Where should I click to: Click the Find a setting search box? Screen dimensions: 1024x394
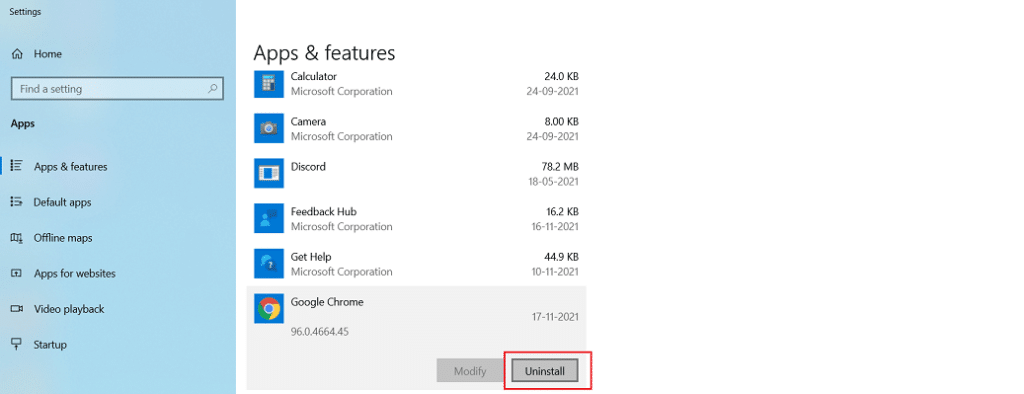point(118,88)
